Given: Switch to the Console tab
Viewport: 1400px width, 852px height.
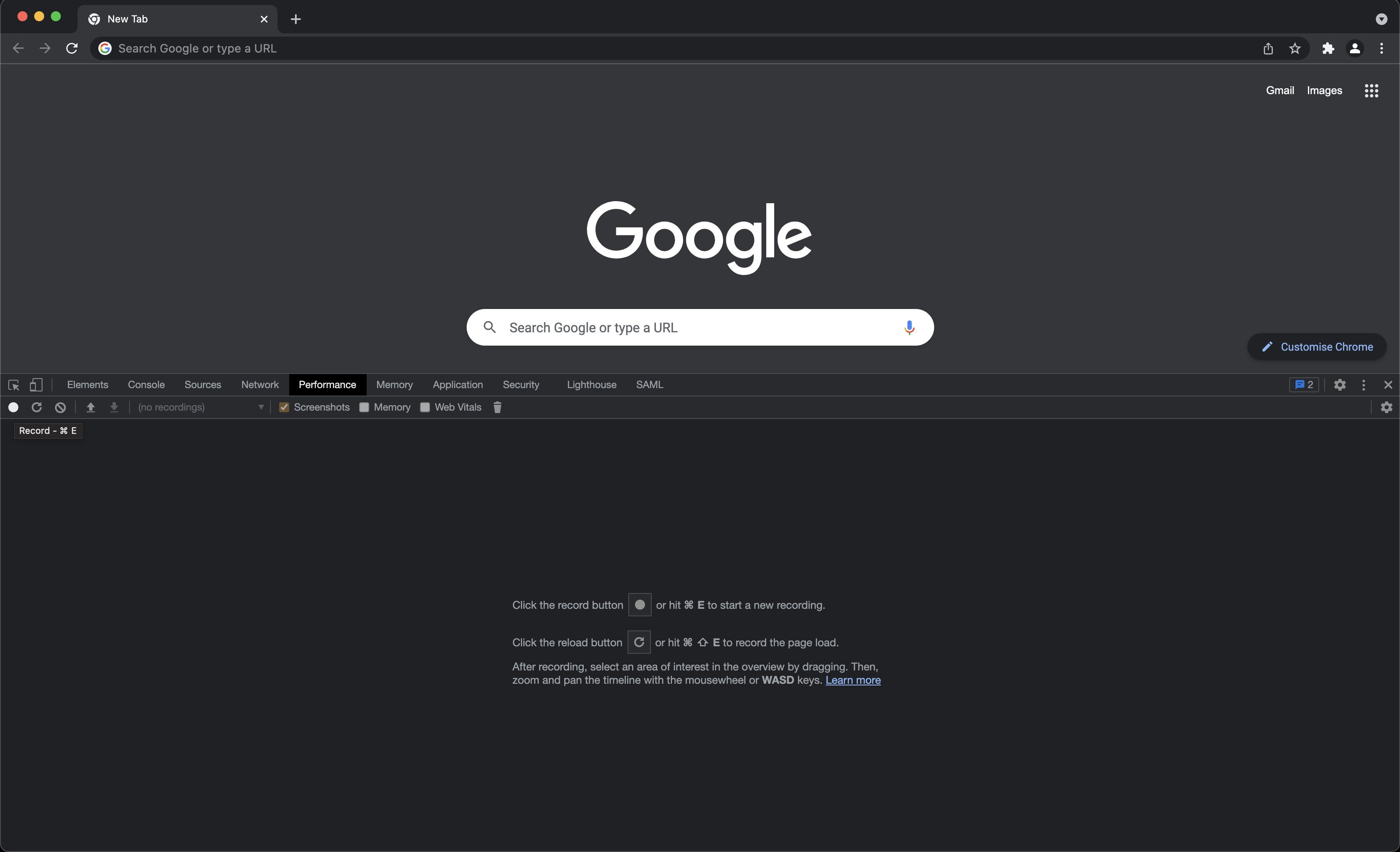Looking at the screenshot, I should pos(146,384).
